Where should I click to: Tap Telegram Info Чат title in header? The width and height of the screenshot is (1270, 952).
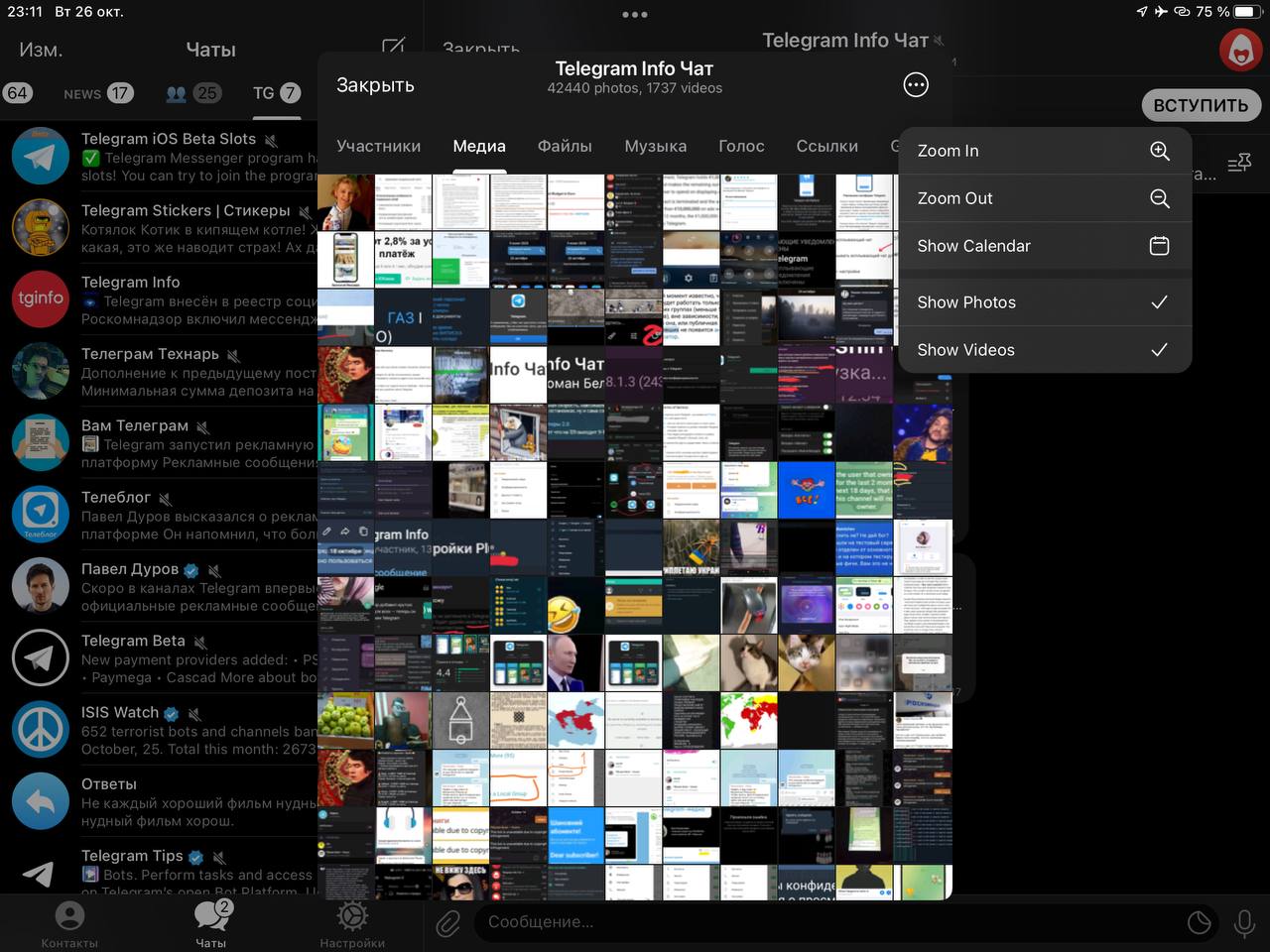634,68
